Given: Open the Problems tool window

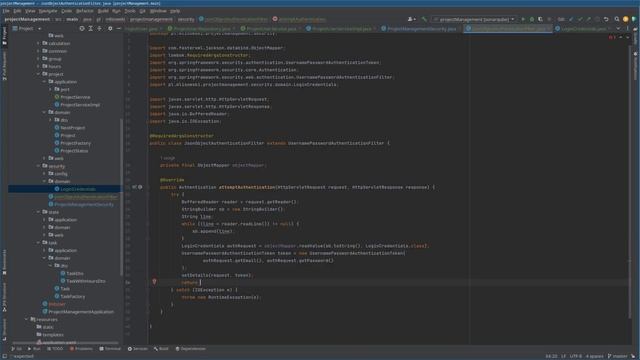Looking at the screenshot, I should coord(81,349).
